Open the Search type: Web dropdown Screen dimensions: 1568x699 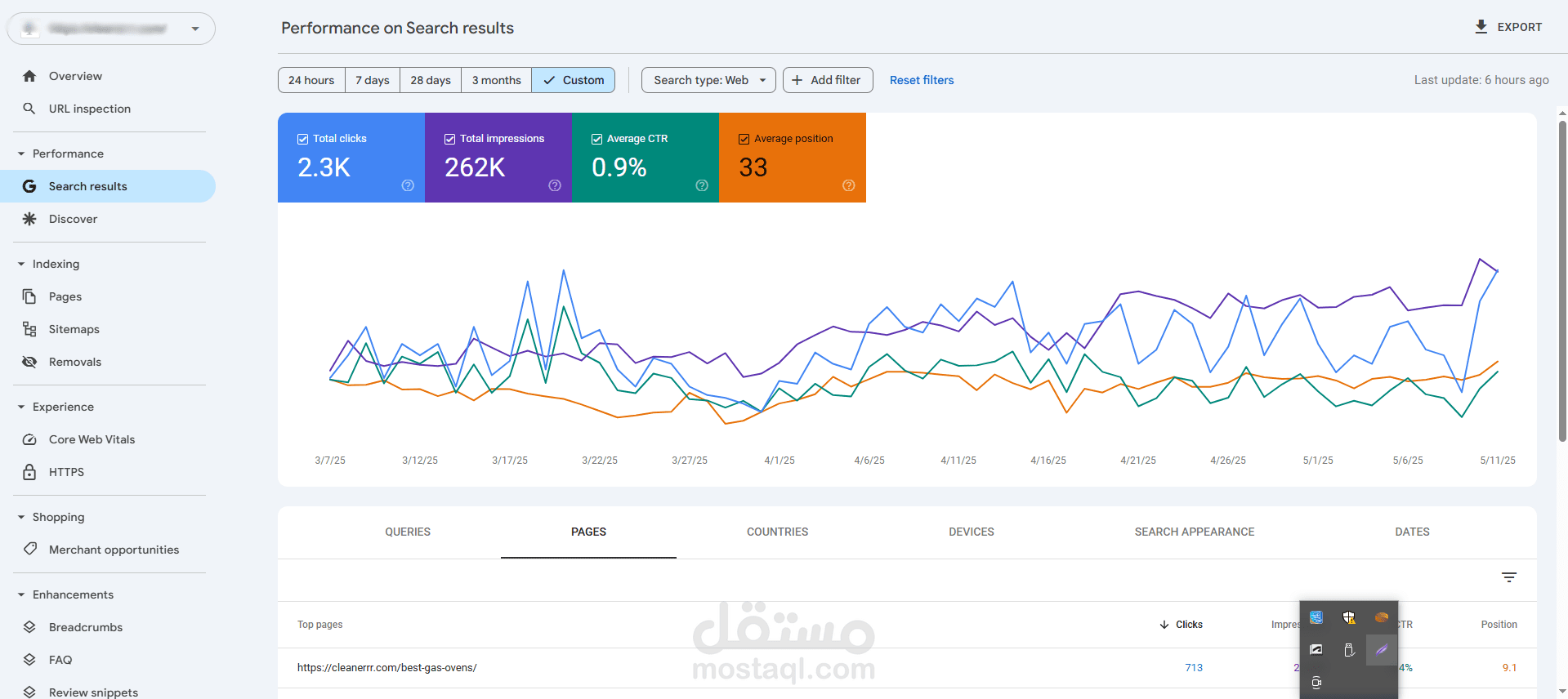708,80
